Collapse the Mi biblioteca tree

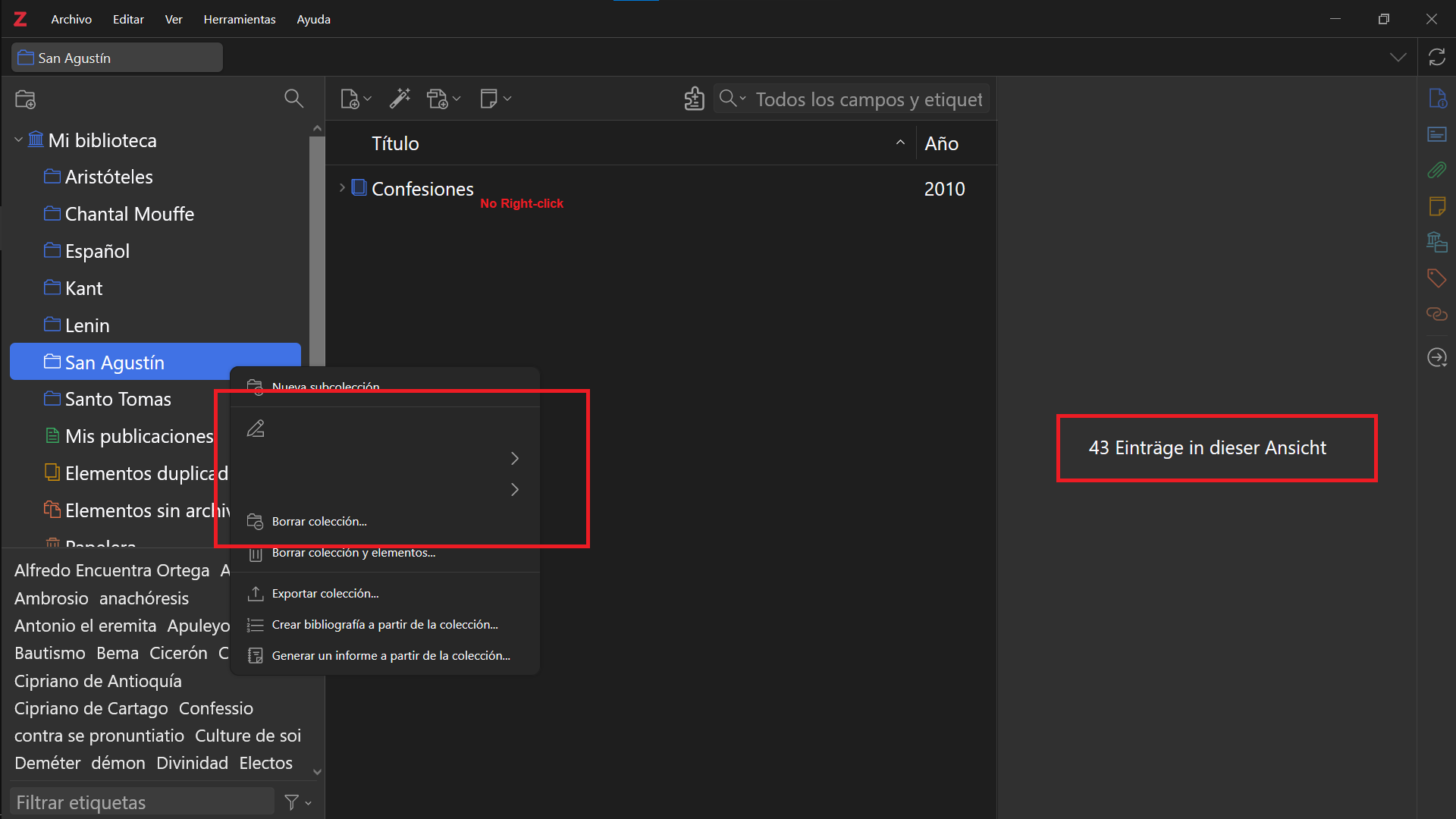click(x=18, y=140)
